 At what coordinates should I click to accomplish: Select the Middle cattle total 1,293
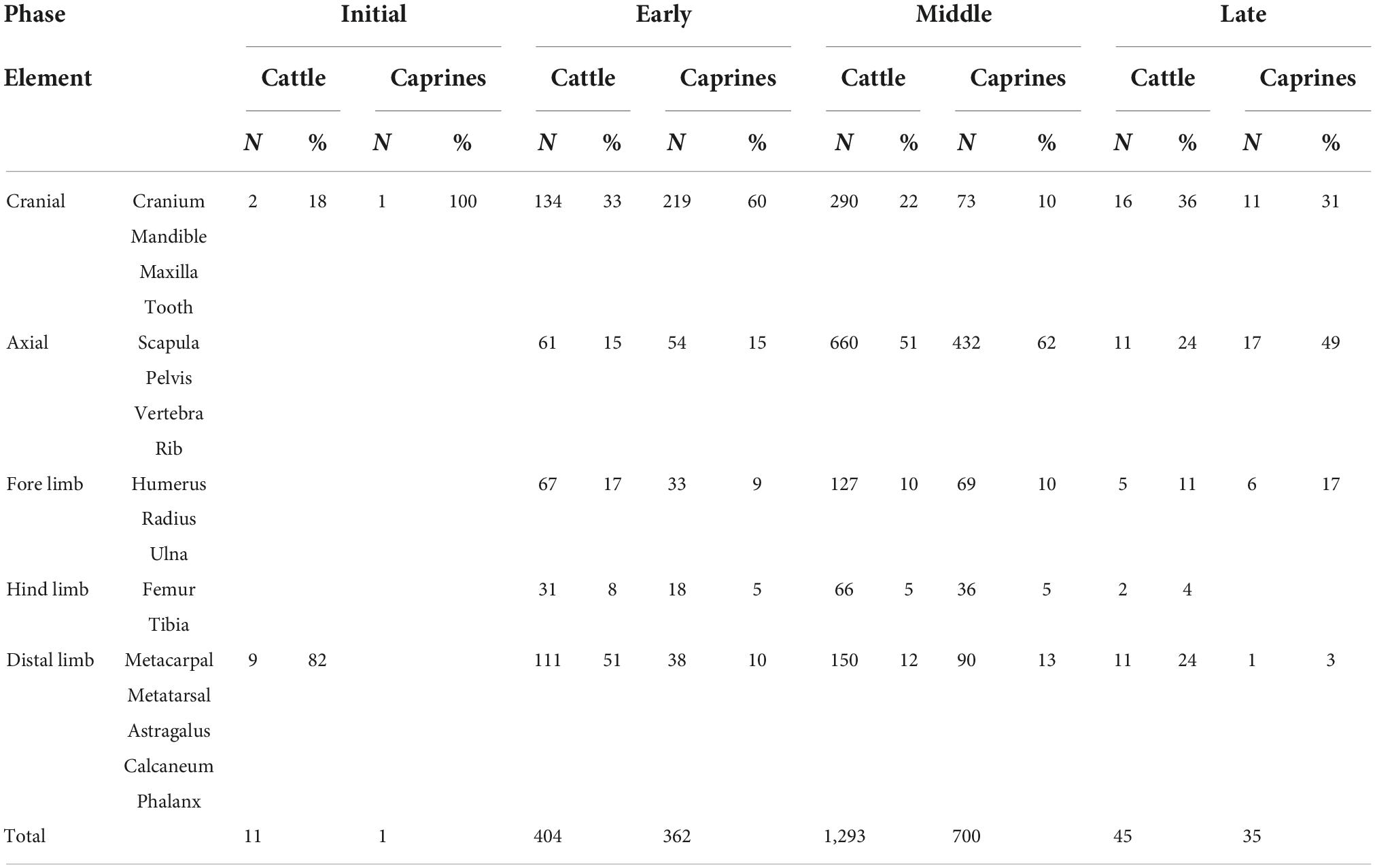click(844, 836)
